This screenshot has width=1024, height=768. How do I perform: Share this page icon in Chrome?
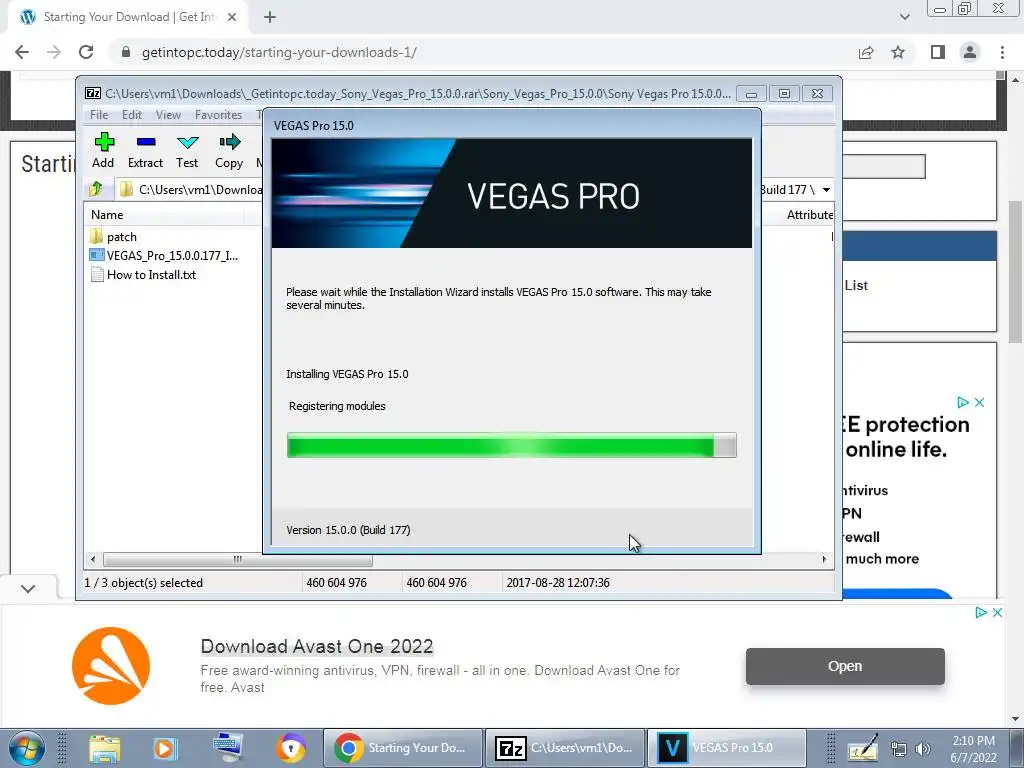click(866, 52)
